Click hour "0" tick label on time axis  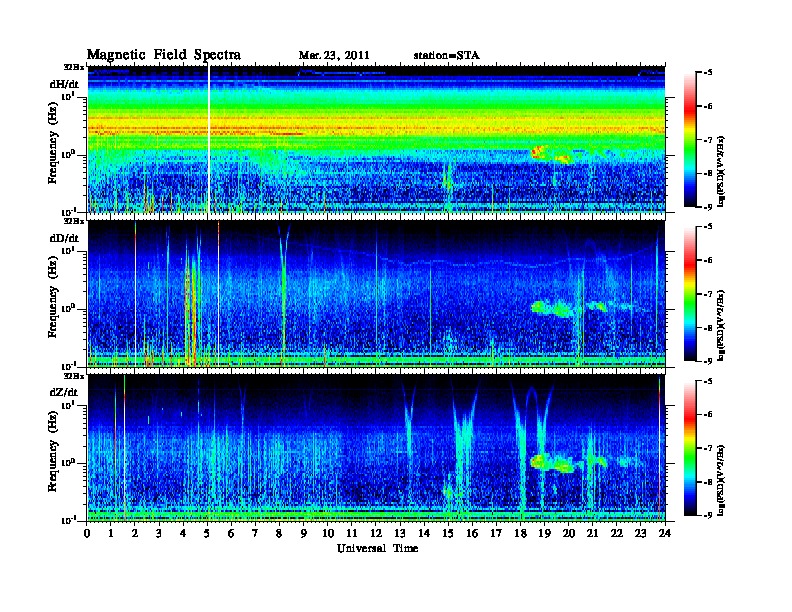[x=87, y=533]
